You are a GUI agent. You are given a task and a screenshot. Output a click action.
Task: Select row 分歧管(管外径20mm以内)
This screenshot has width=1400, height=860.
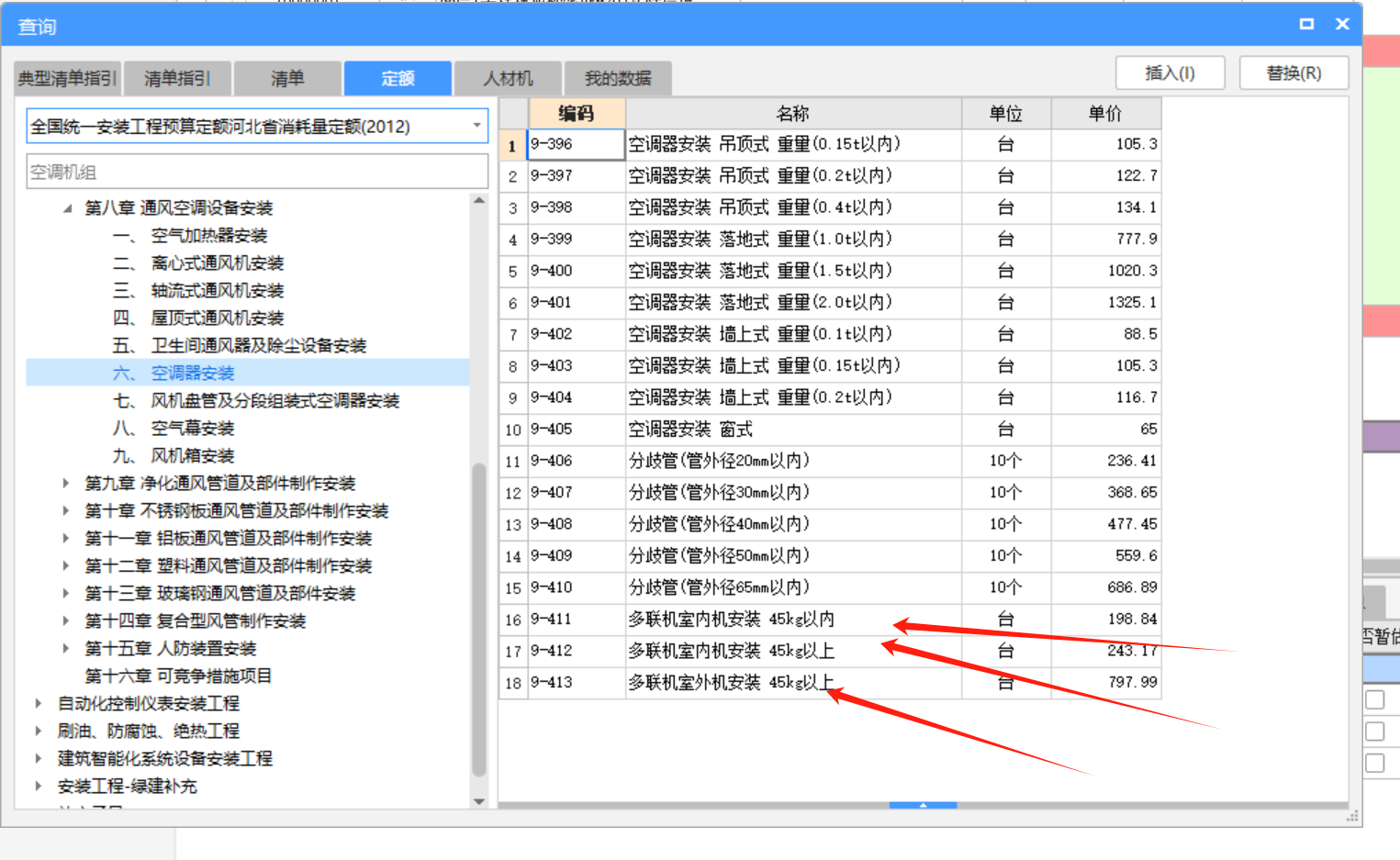click(830, 461)
